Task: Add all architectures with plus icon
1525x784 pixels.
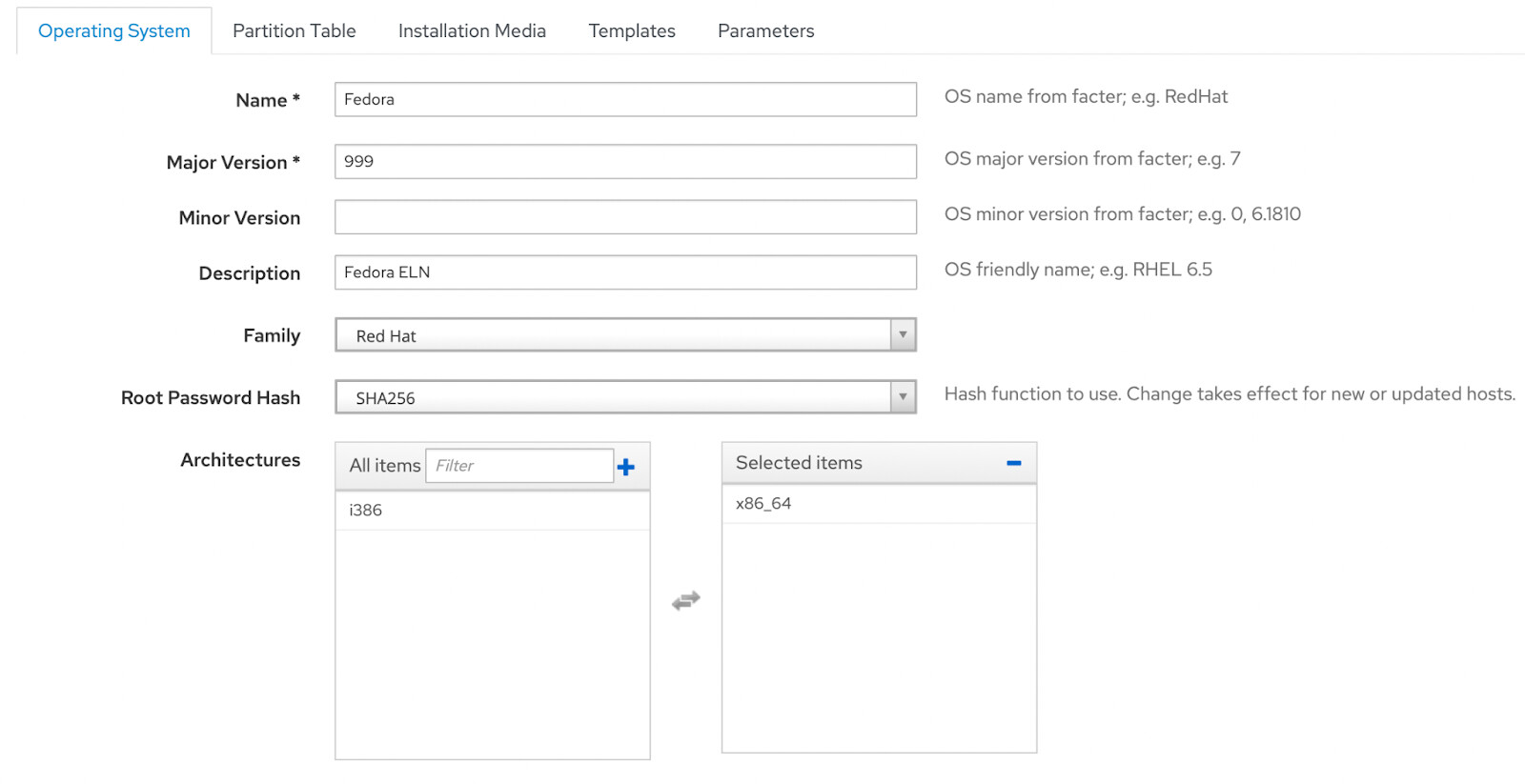Action: click(625, 467)
